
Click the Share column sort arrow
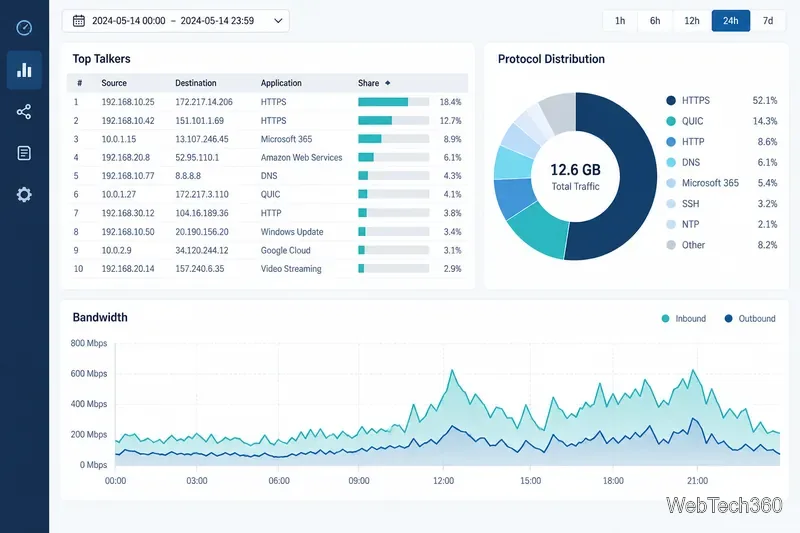[388, 83]
